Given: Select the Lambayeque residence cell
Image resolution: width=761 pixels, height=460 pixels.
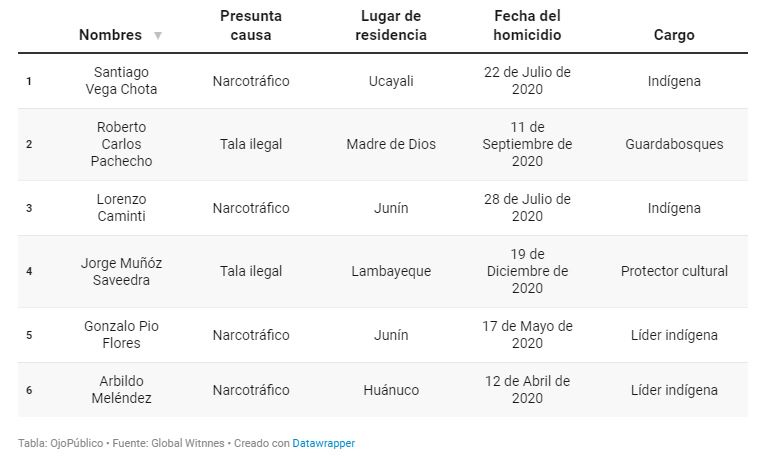Looking at the screenshot, I should (391, 271).
